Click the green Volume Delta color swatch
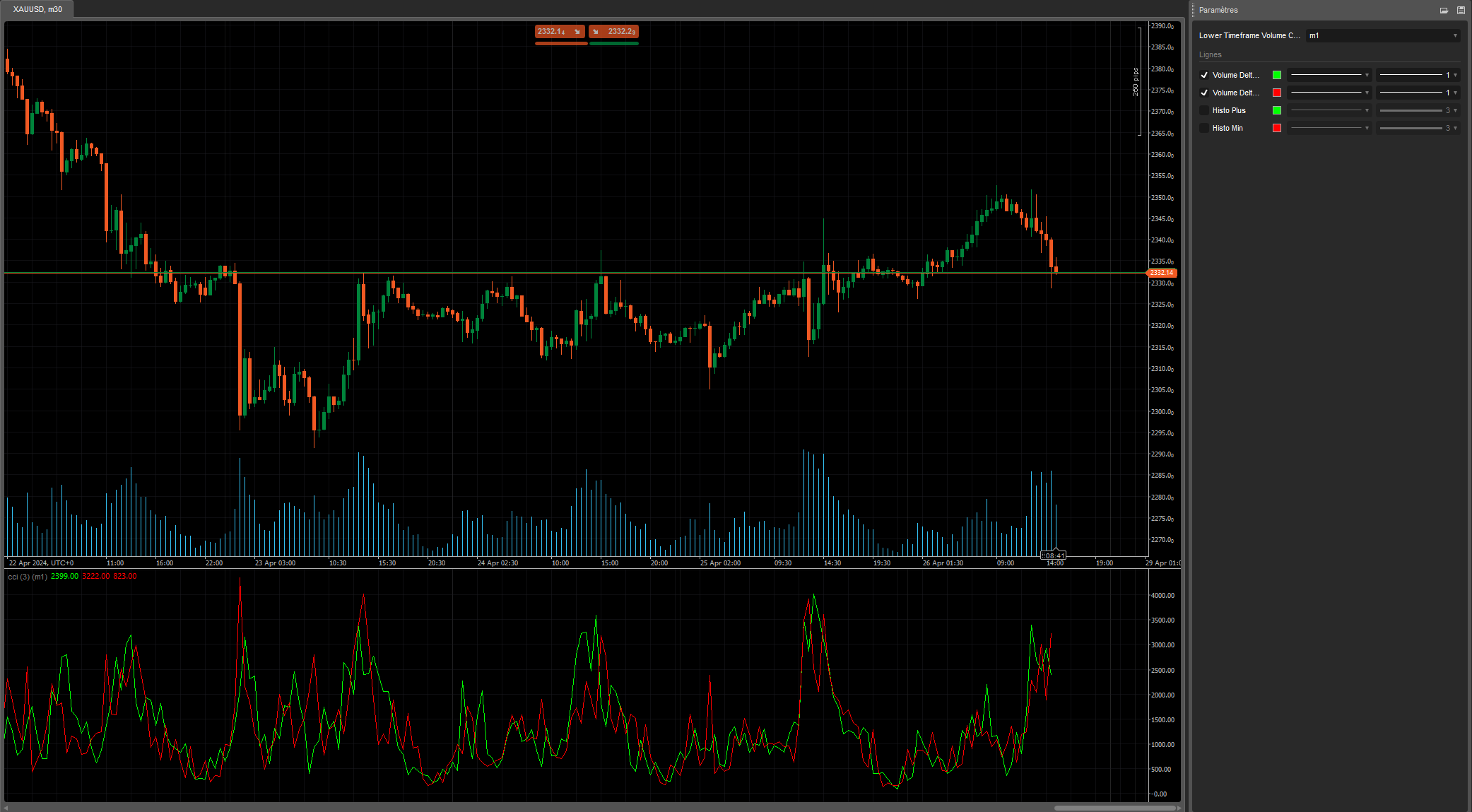The height and width of the screenshot is (812, 1472). (1276, 74)
